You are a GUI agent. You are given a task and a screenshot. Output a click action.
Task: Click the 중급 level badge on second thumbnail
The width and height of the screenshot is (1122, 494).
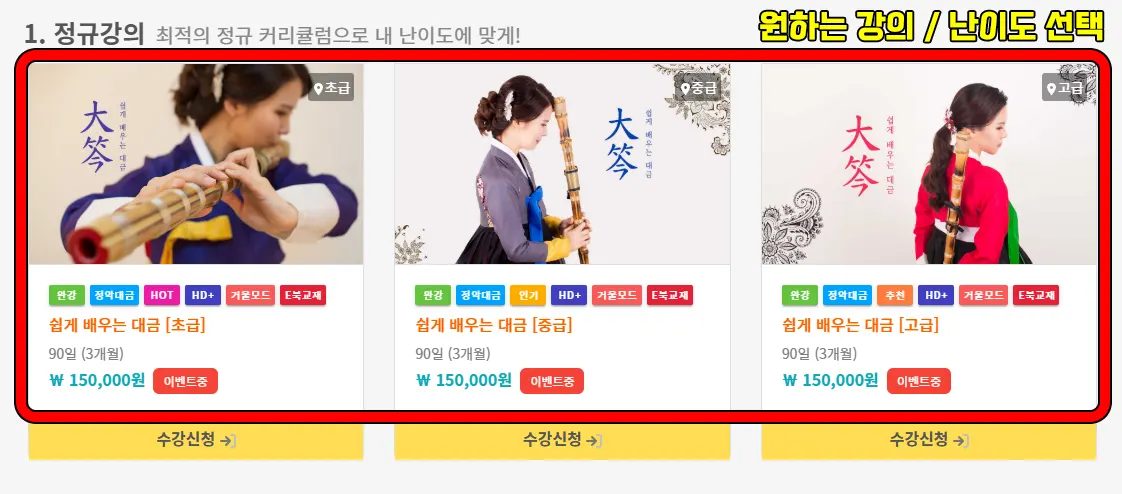tap(698, 87)
